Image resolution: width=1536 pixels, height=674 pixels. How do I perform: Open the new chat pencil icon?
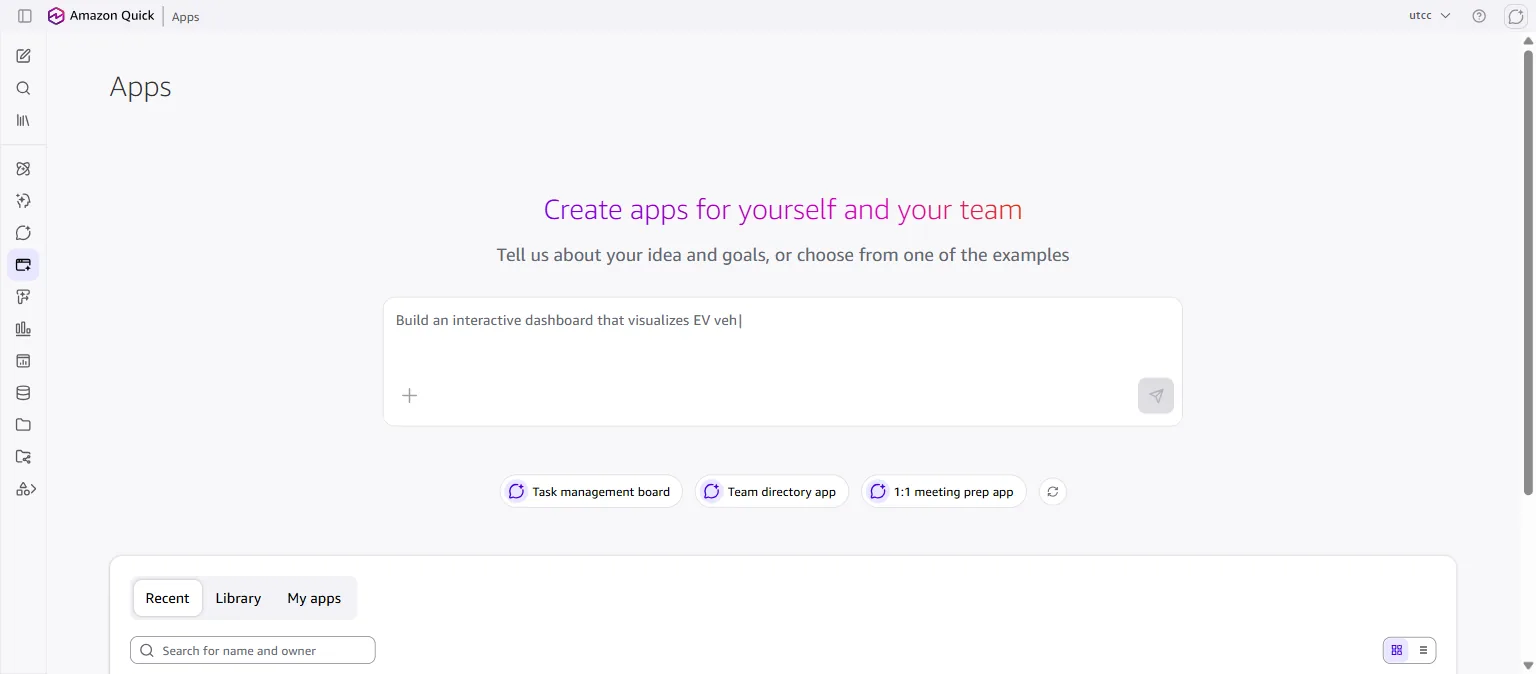tap(23, 56)
